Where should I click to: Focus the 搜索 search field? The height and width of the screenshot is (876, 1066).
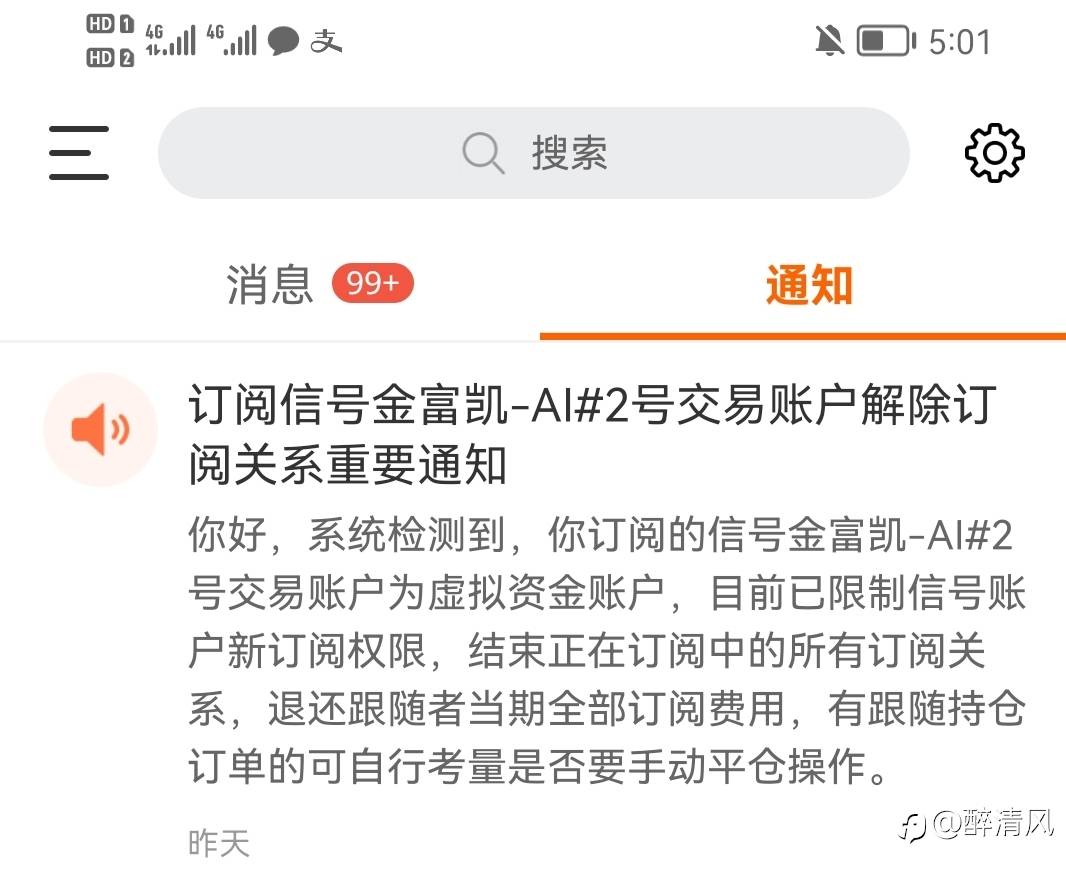pyautogui.click(x=534, y=153)
